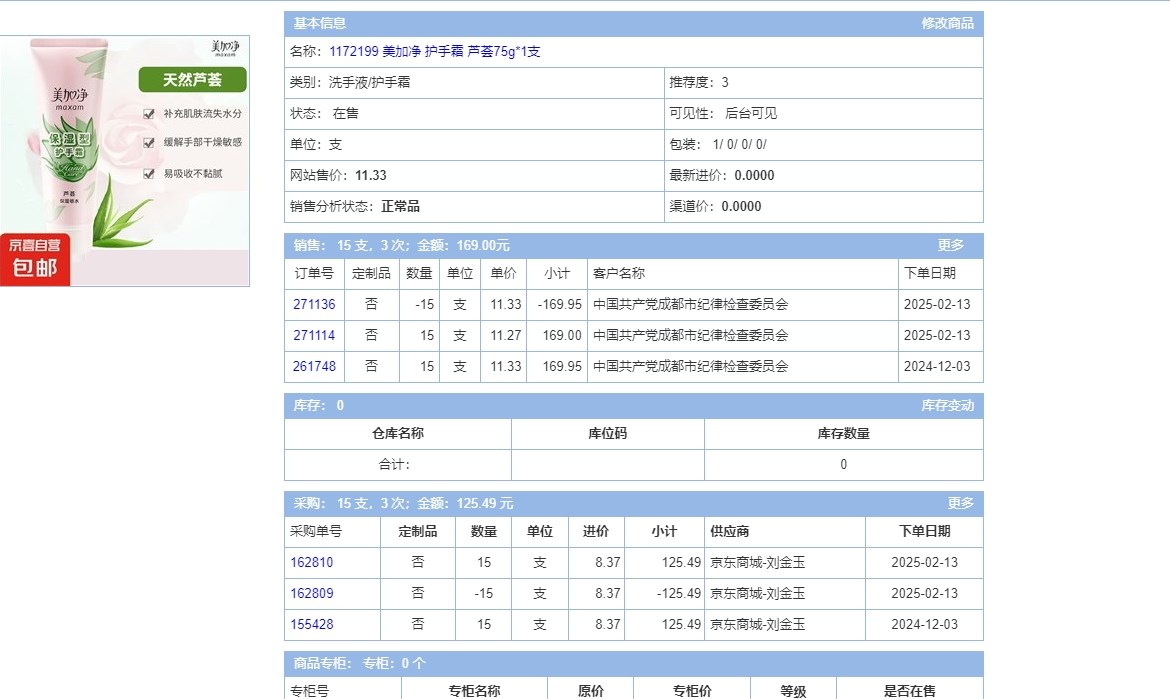Click subtotal -125.49 in purchase 162809 row
Viewport: 1170px width, 699px height.
click(678, 594)
